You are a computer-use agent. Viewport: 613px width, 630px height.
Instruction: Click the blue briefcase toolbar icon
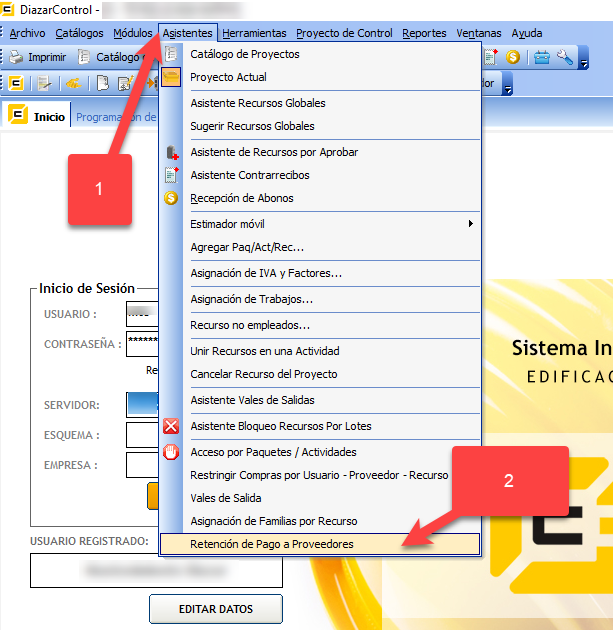tap(541, 57)
